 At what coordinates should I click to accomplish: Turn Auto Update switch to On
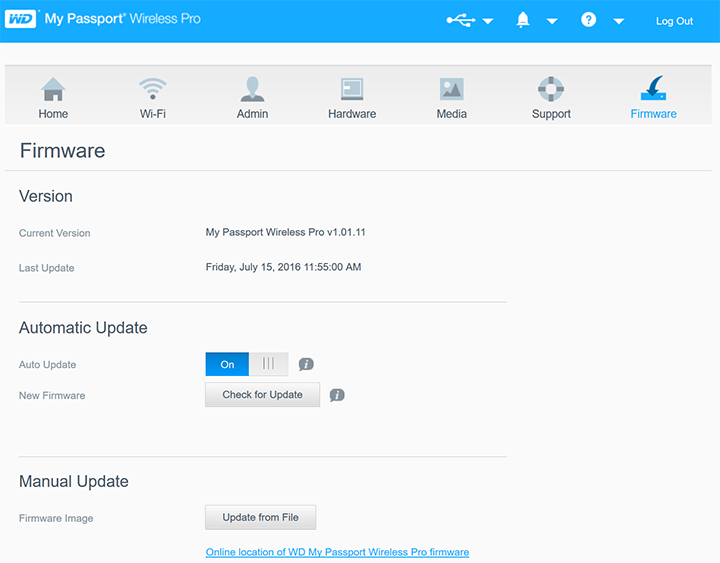click(227, 364)
